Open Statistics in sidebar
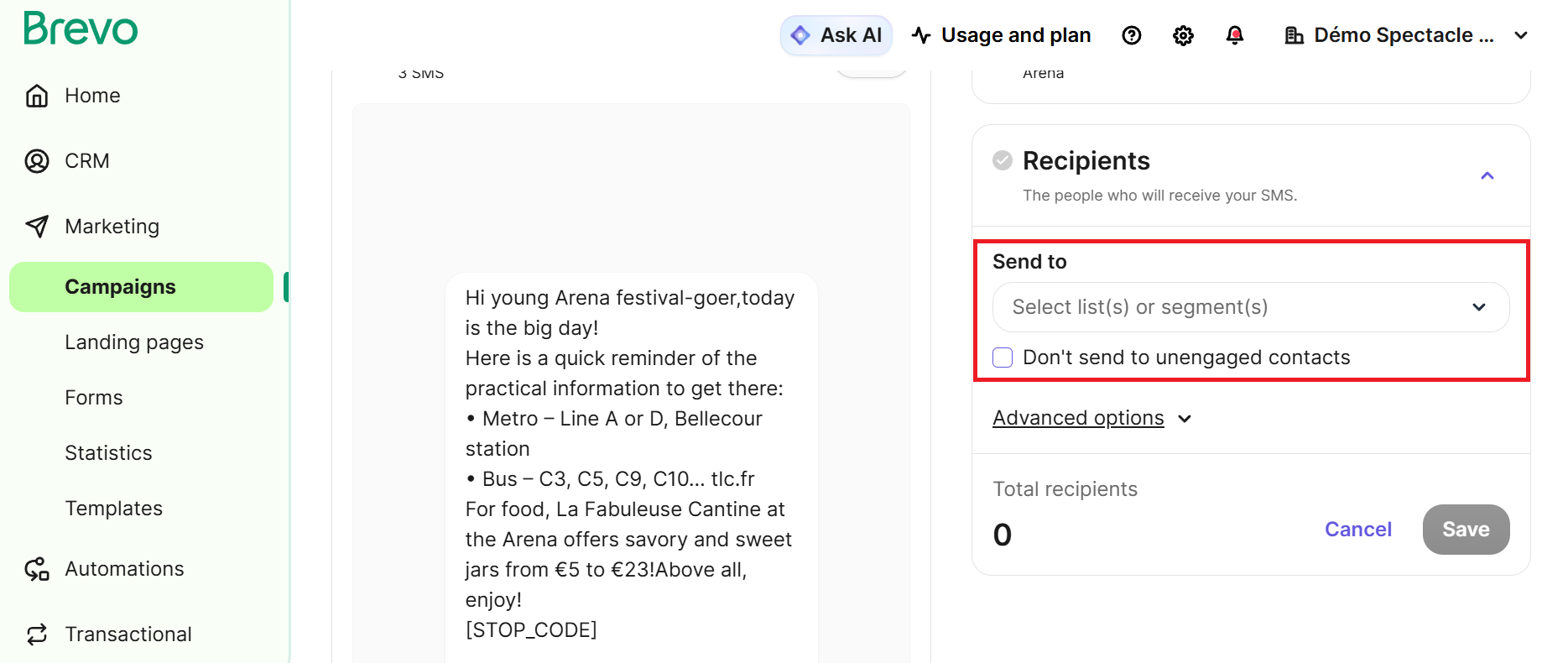This screenshot has width=1568, height=663. 108,453
